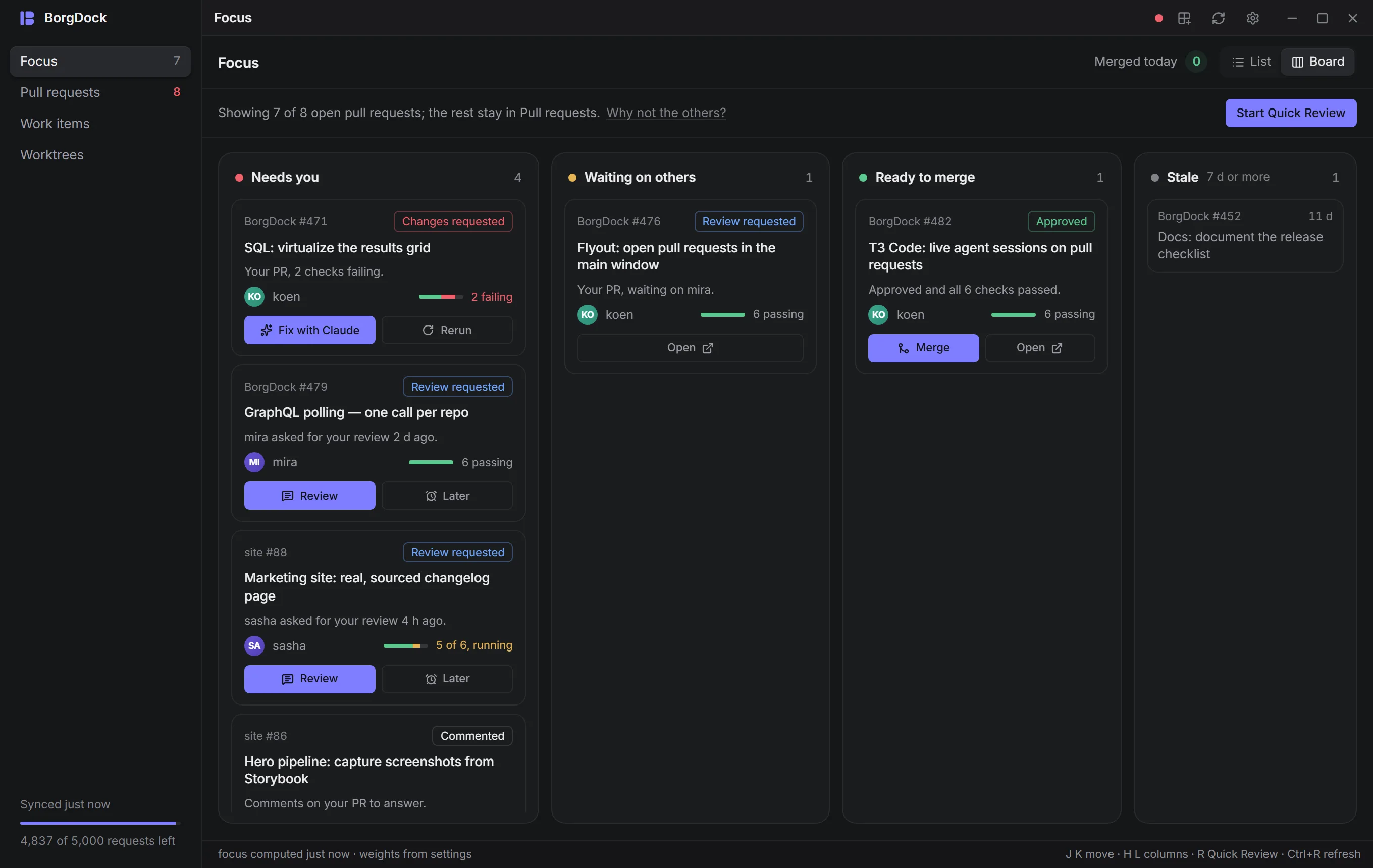The width and height of the screenshot is (1373, 868).
Task: Click the refresh sync icon in title bar
Action: point(1218,18)
